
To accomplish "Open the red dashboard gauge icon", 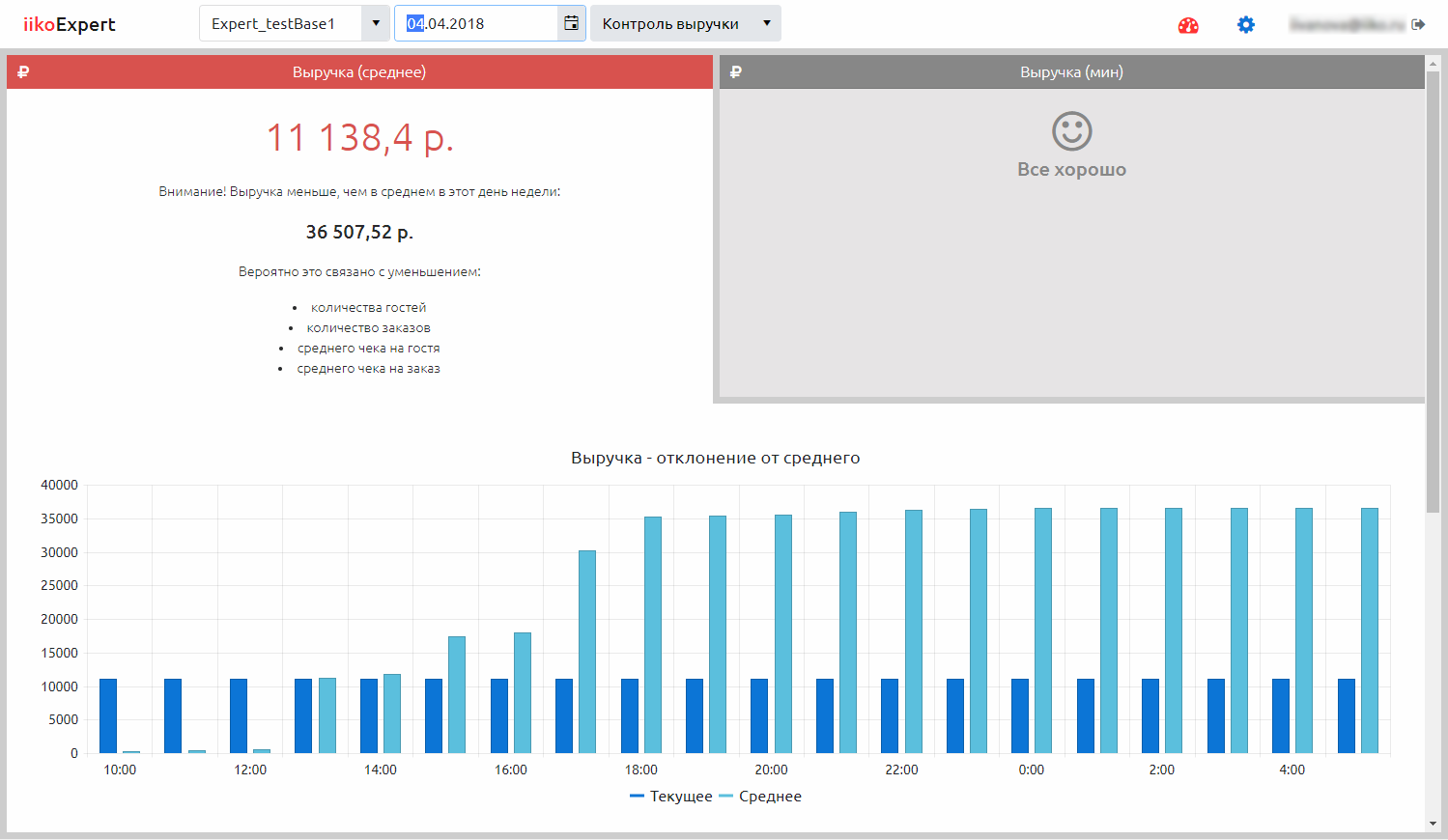I will click(1188, 25).
